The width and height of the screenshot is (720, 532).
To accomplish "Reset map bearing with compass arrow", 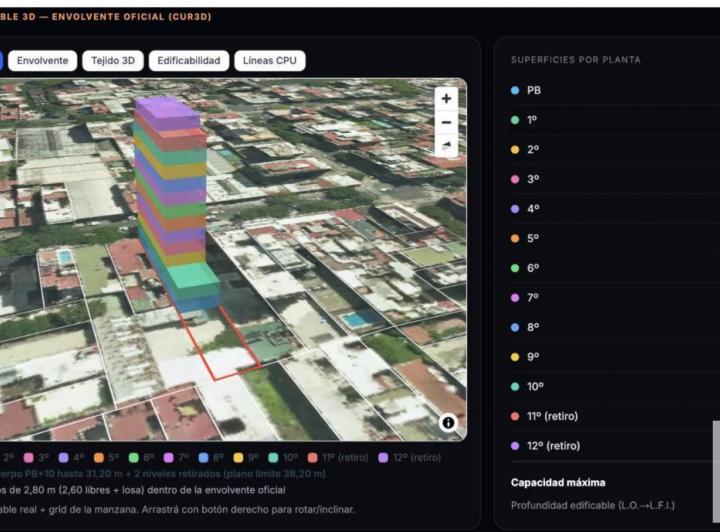I will click(446, 146).
